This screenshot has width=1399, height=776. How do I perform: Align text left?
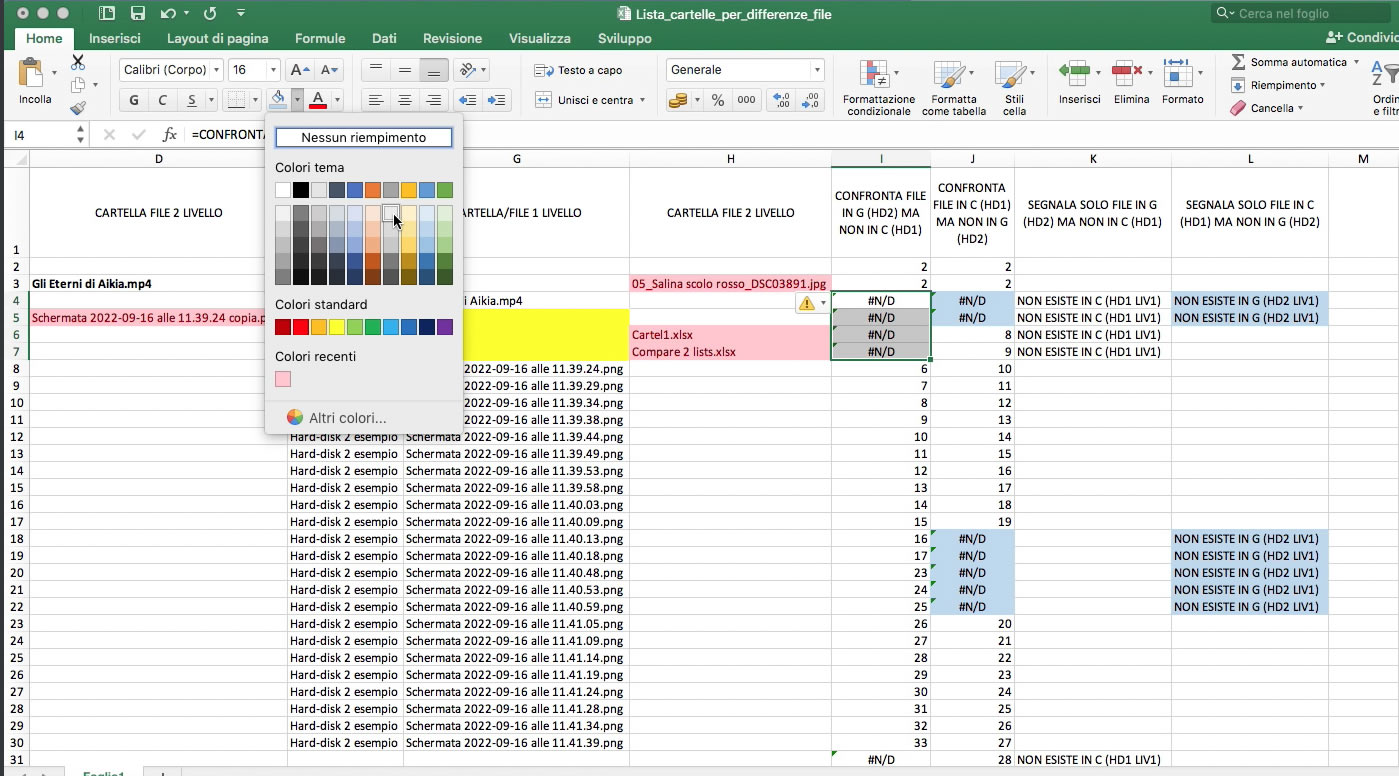(x=376, y=100)
